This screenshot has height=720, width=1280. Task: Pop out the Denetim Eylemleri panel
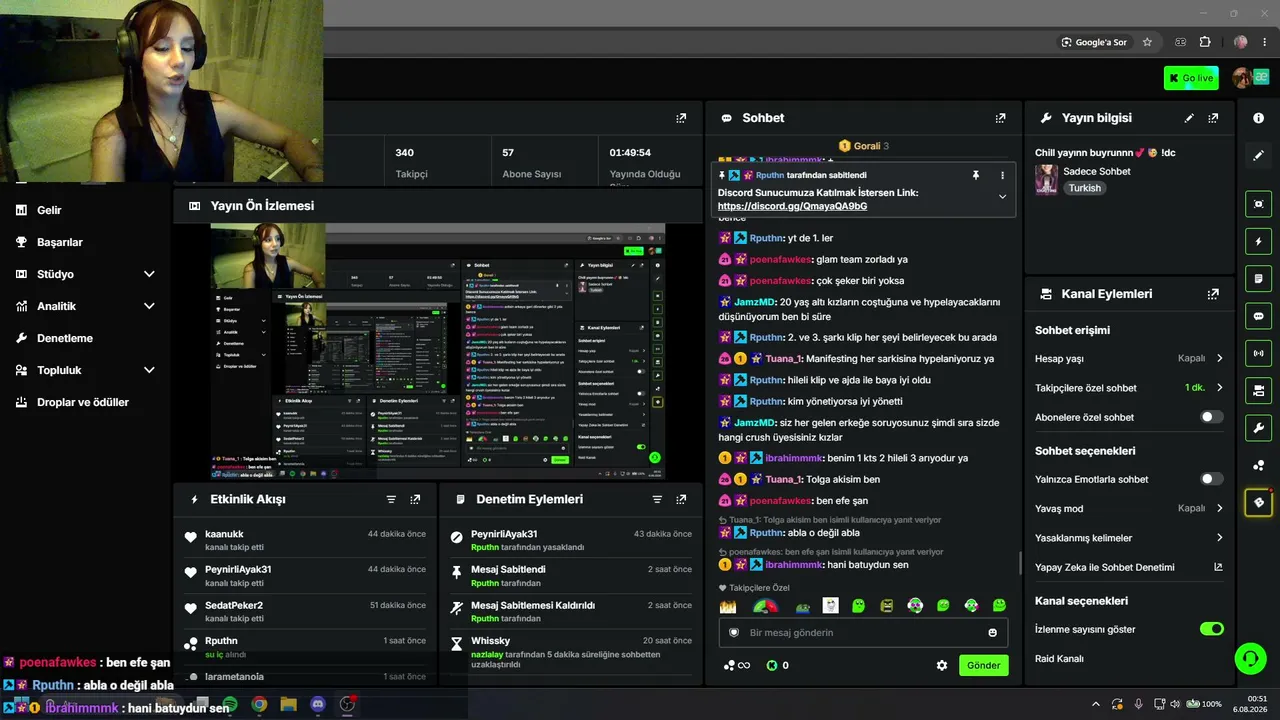(x=681, y=499)
